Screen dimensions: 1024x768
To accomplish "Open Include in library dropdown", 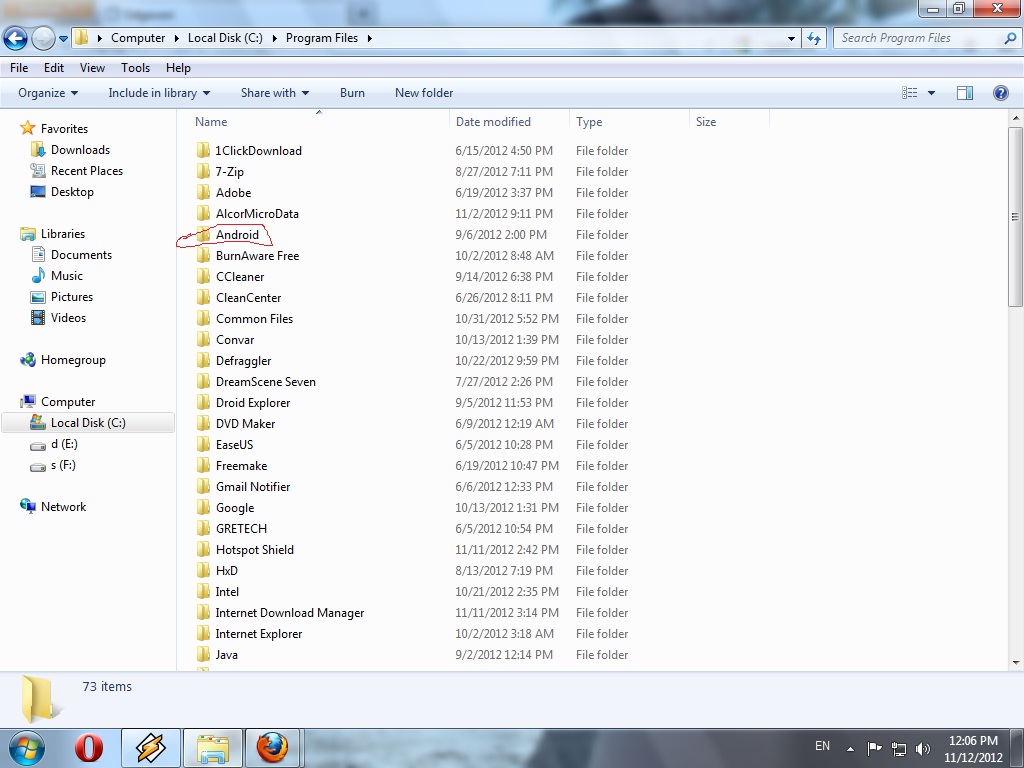I will (159, 93).
